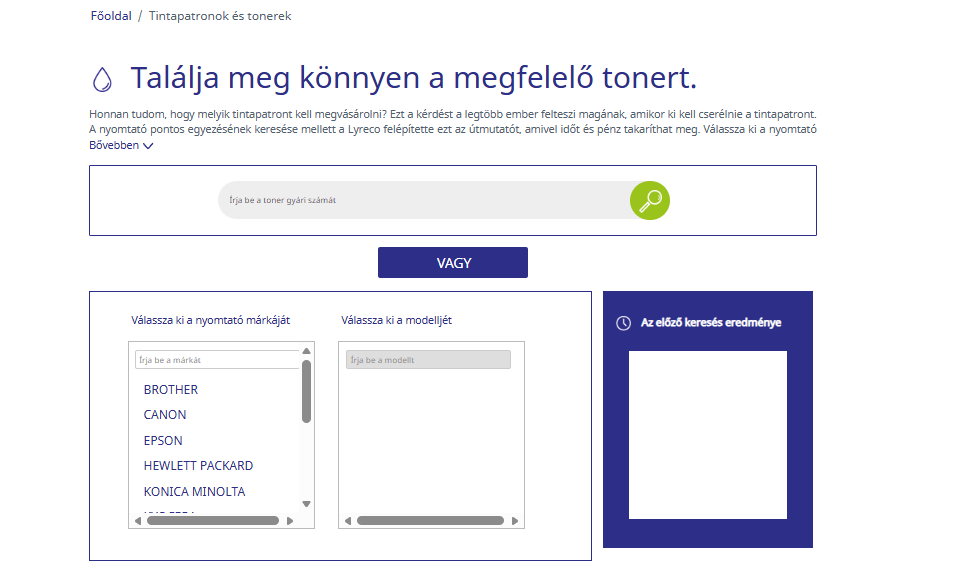Click brand list horizontal scroll left arrow
The height and width of the screenshot is (586, 967).
(138, 521)
